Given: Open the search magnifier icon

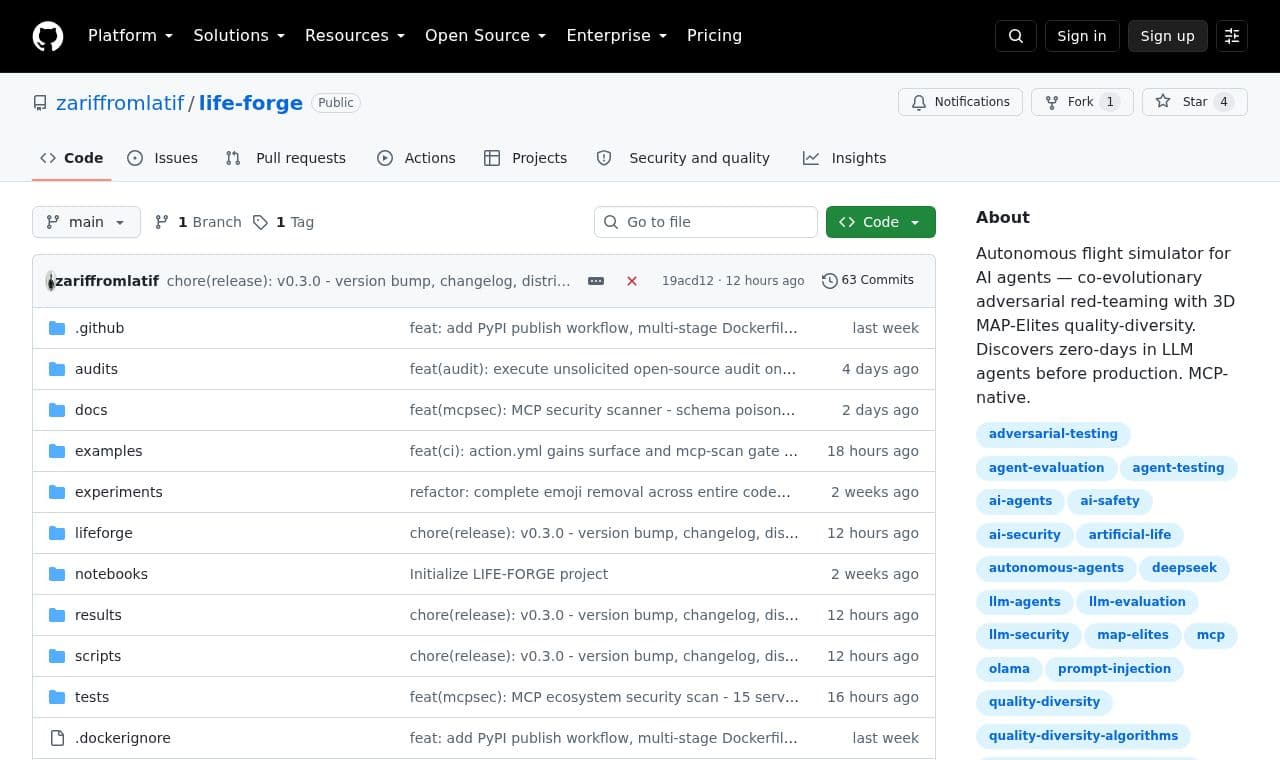Looking at the screenshot, I should pyautogui.click(x=1016, y=36).
